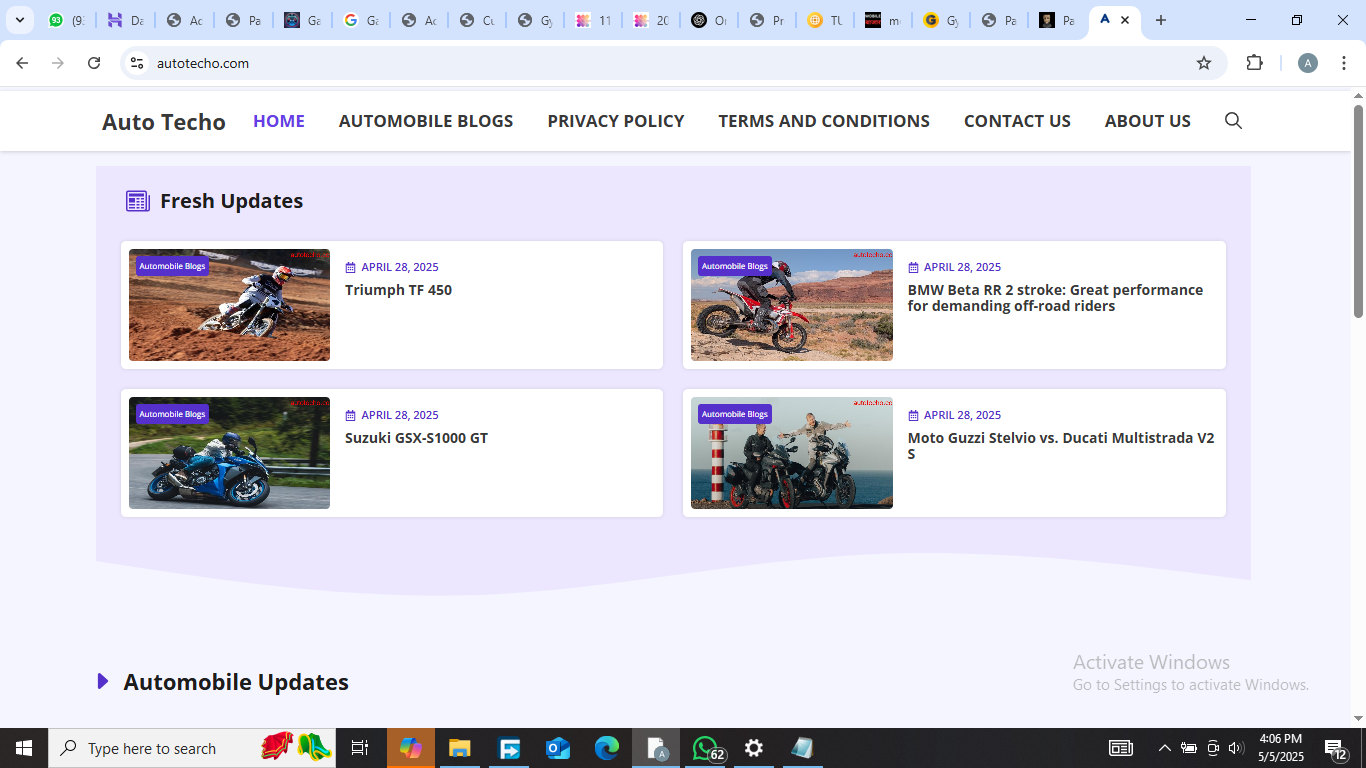The width and height of the screenshot is (1366, 768).
Task: Click the page's vertical scrollbar thumb
Action: (x=1358, y=211)
